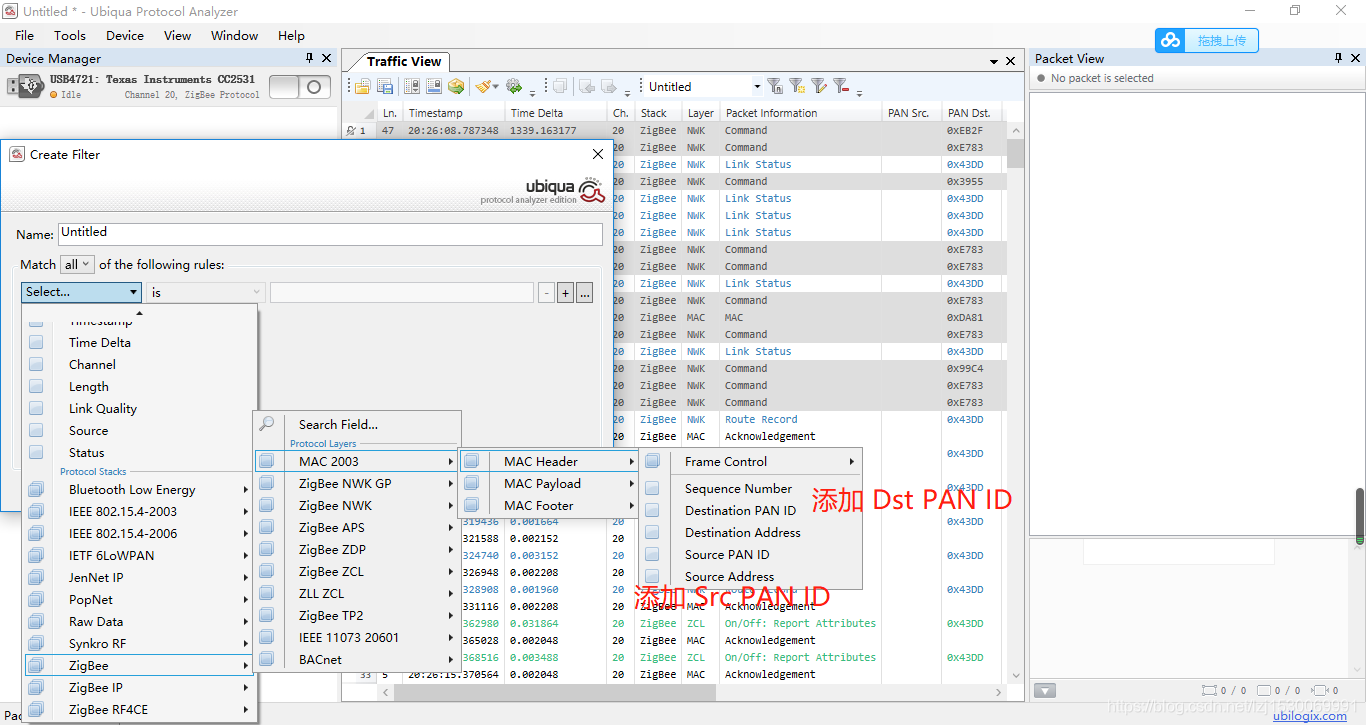The image size is (1366, 725).
Task: Click the minus remove-rule button
Action: [x=546, y=293]
